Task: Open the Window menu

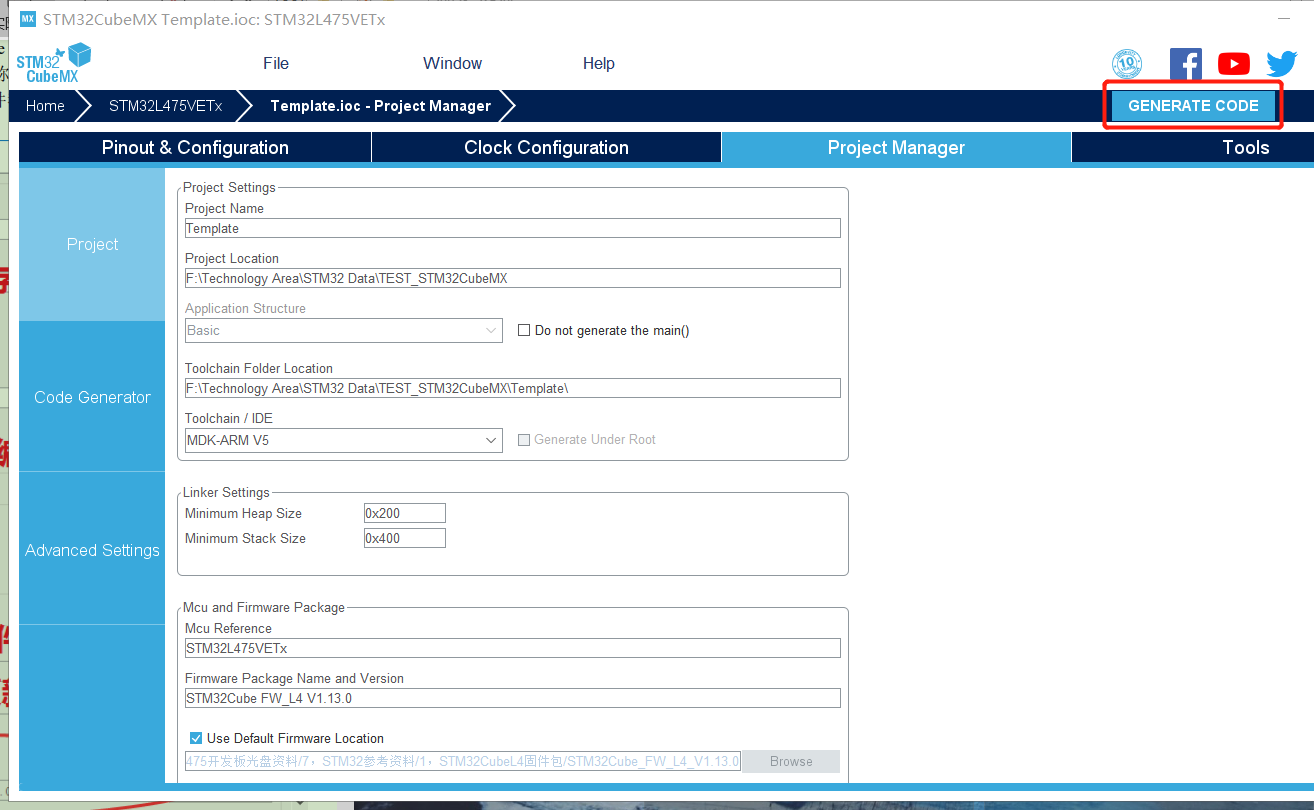Action: click(453, 63)
